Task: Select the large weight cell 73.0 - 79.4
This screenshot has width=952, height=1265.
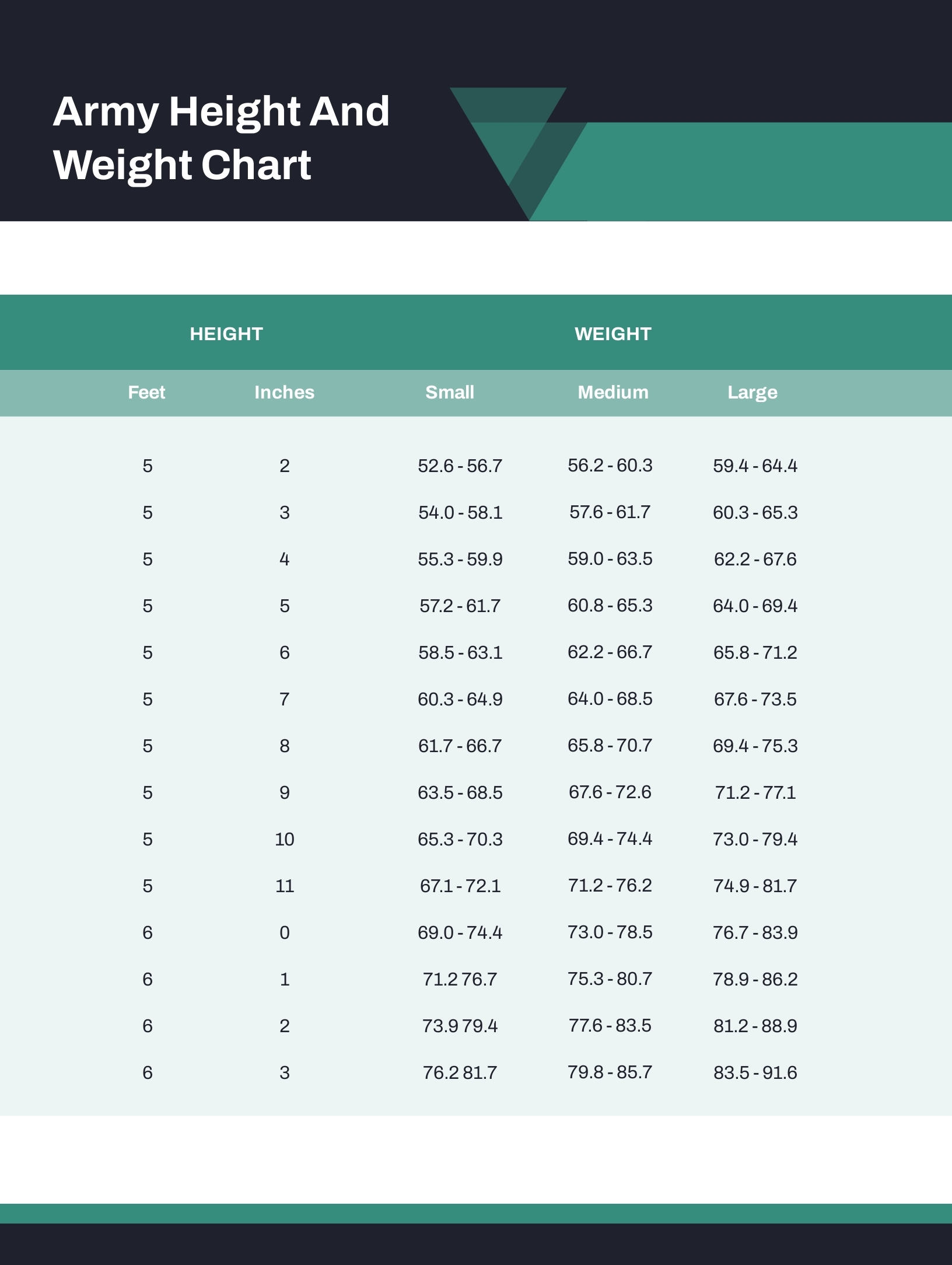Action: tap(755, 839)
